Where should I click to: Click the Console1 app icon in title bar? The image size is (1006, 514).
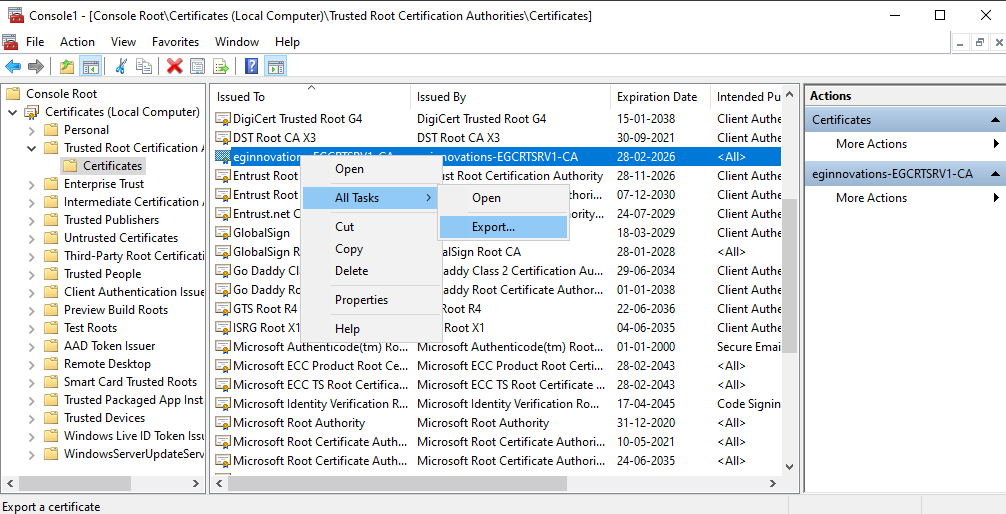point(15,15)
